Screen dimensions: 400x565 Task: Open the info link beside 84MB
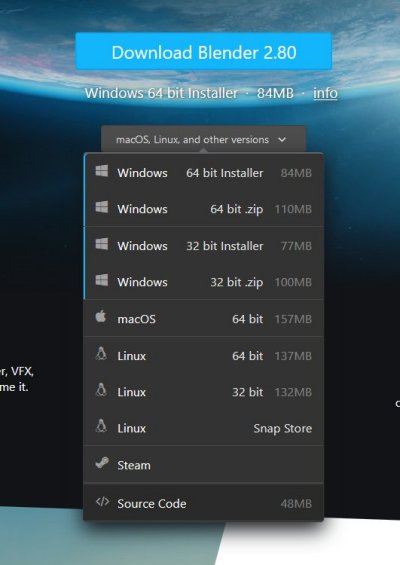(x=325, y=93)
